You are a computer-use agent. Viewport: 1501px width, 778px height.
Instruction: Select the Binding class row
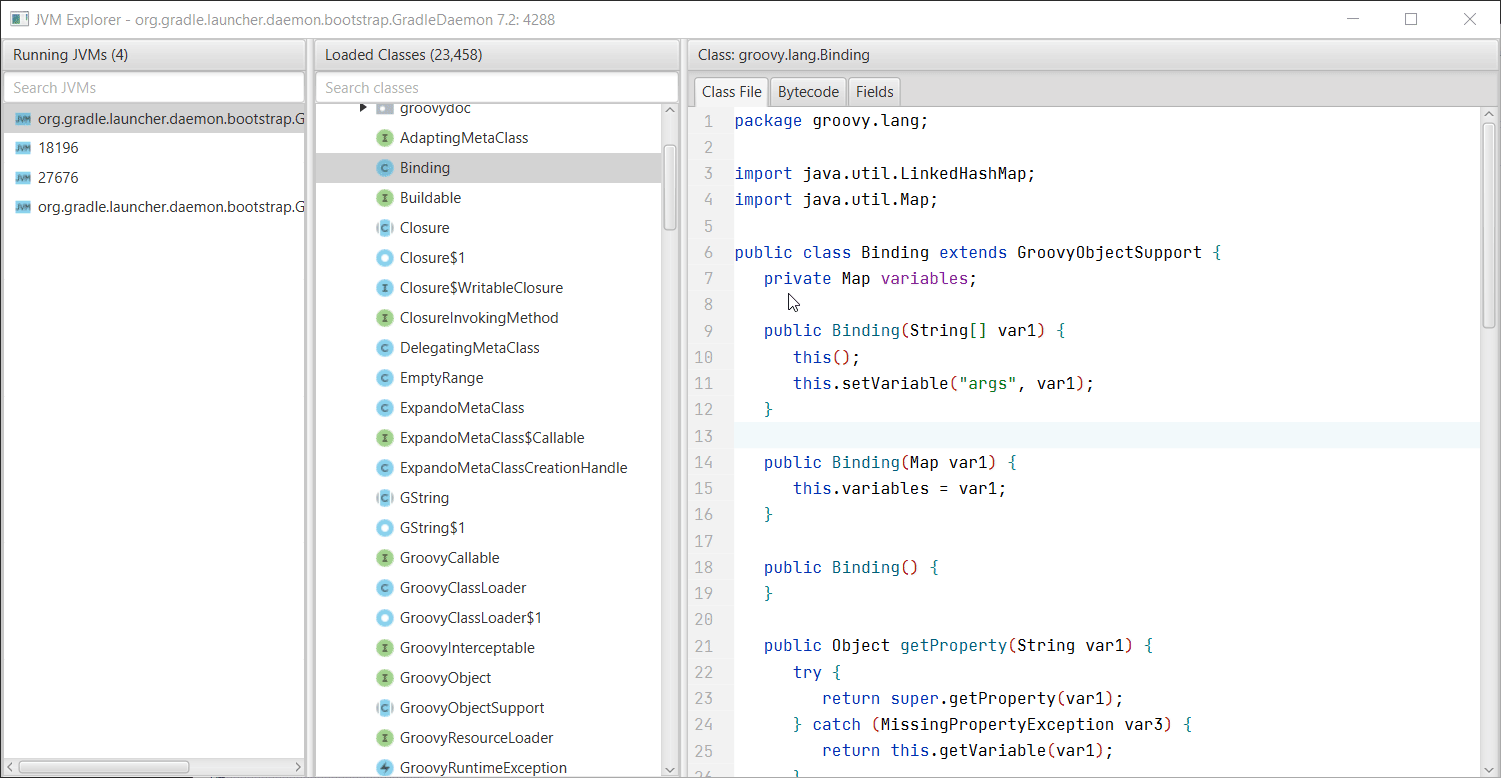pyautogui.click(x=488, y=168)
